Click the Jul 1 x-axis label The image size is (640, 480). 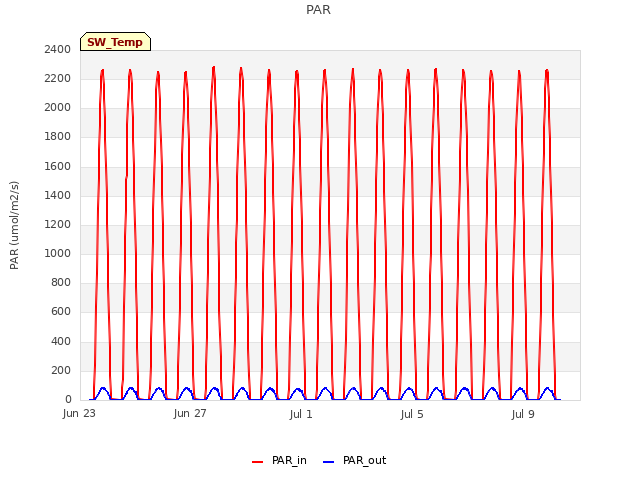[301, 414]
